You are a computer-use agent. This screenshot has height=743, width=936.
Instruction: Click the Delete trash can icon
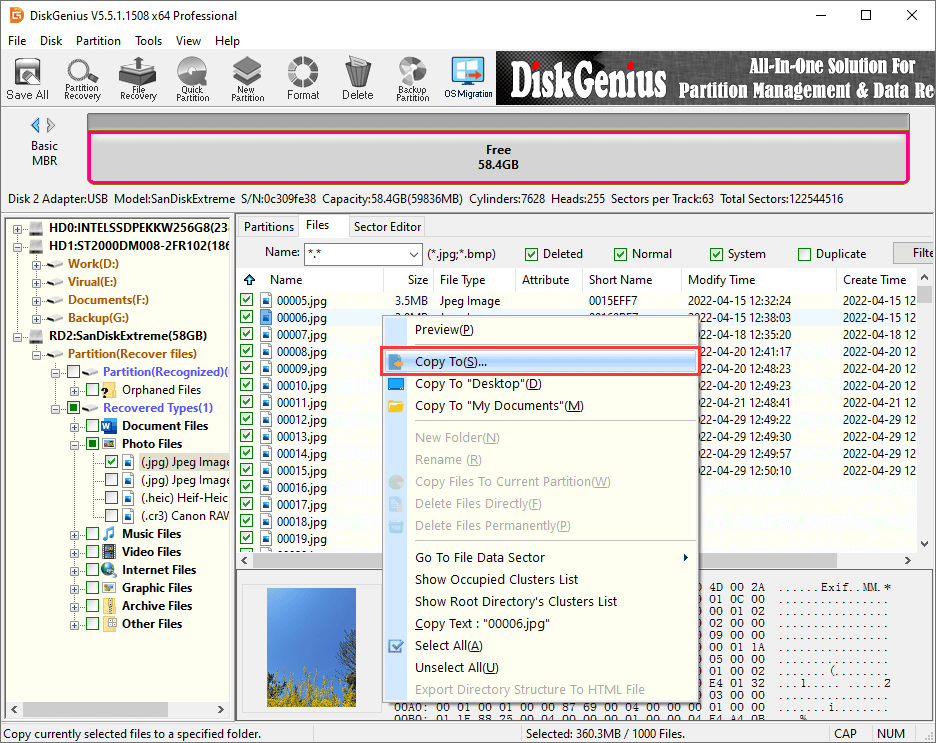358,78
